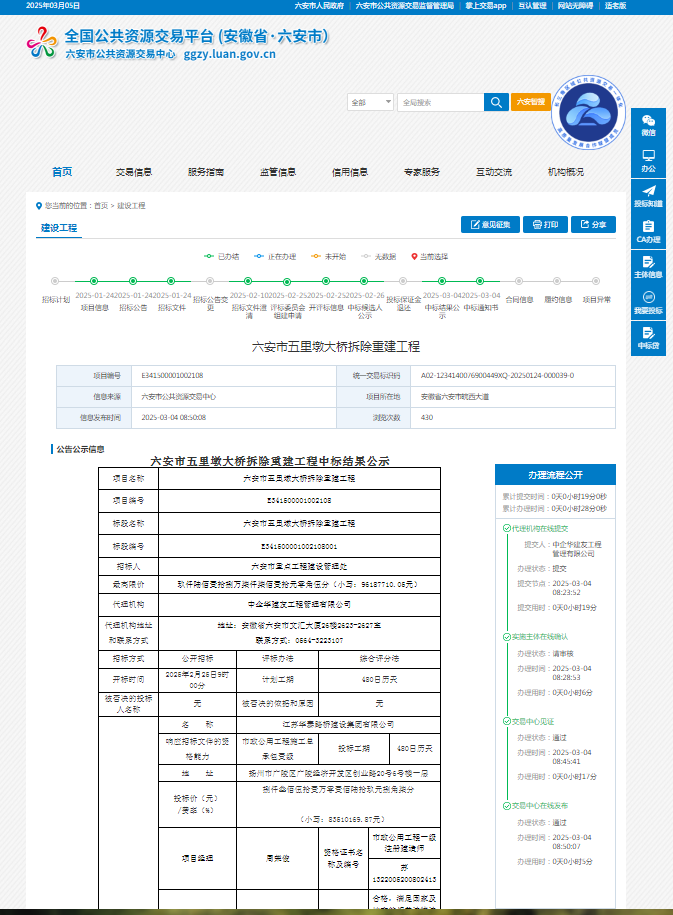Click ggzy.luan.gov.cn site address text
Image resolution: width=673 pixels, height=915 pixels.
pyautogui.click(x=229, y=54)
